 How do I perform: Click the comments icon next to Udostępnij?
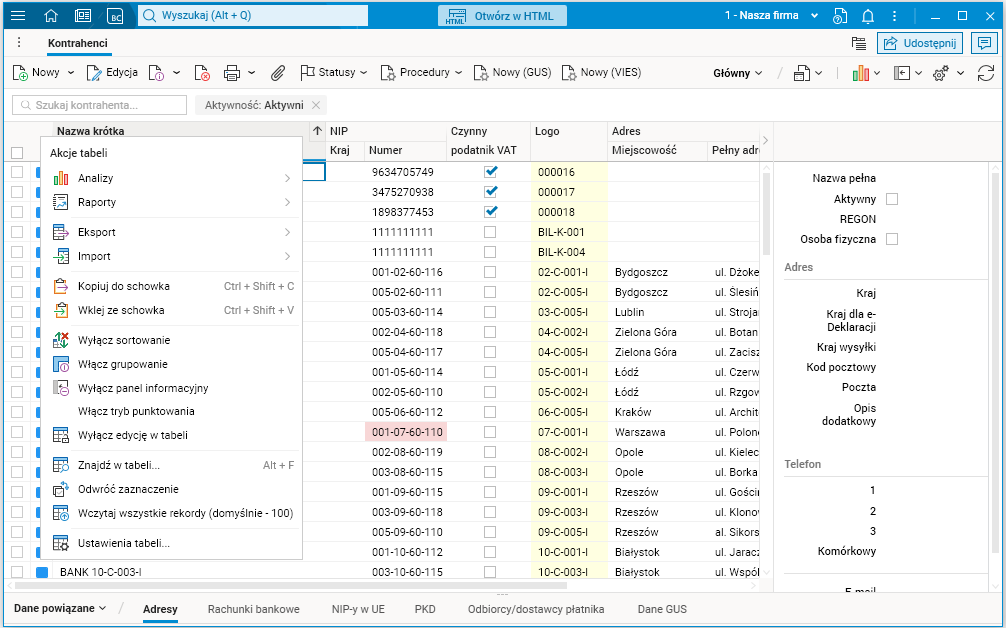pyautogui.click(x=984, y=43)
